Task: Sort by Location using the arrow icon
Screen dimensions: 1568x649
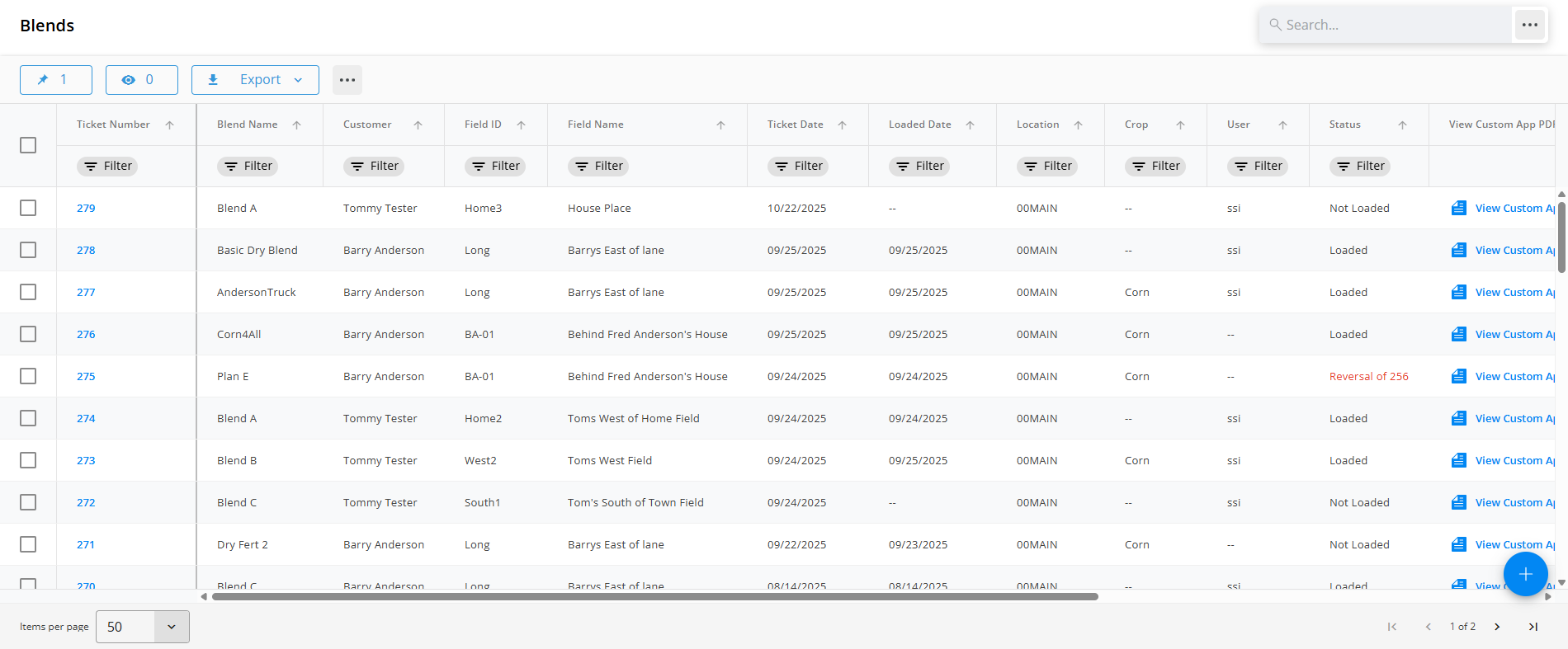Action: pos(1078,125)
